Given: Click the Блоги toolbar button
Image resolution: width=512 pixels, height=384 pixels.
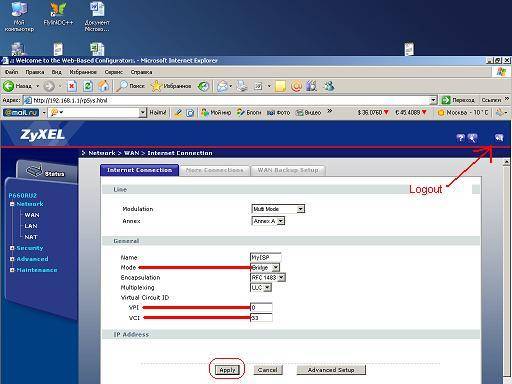Looking at the screenshot, I should [249, 113].
